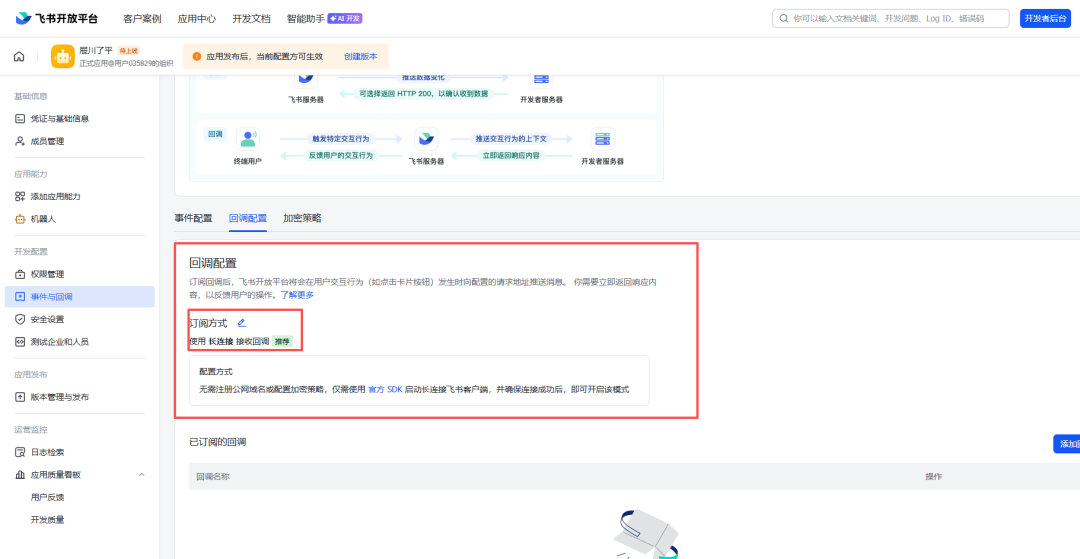Open the 机器人 sidebar item
1080x559 pixels.
pyautogui.click(x=43, y=219)
